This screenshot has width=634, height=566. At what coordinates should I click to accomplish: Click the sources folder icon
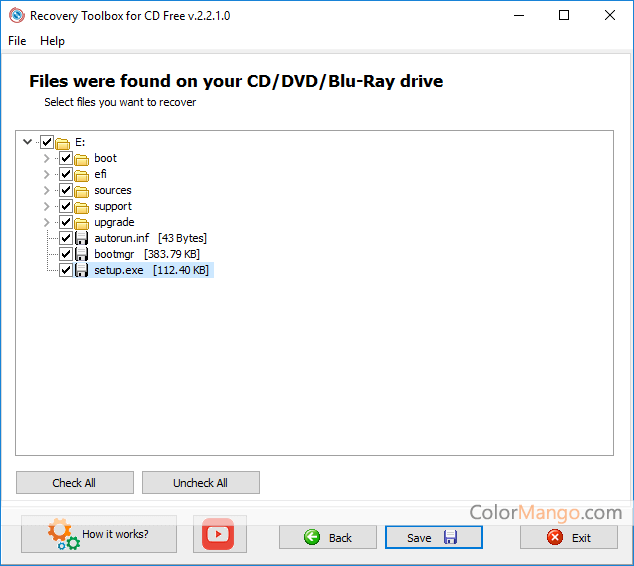click(82, 190)
